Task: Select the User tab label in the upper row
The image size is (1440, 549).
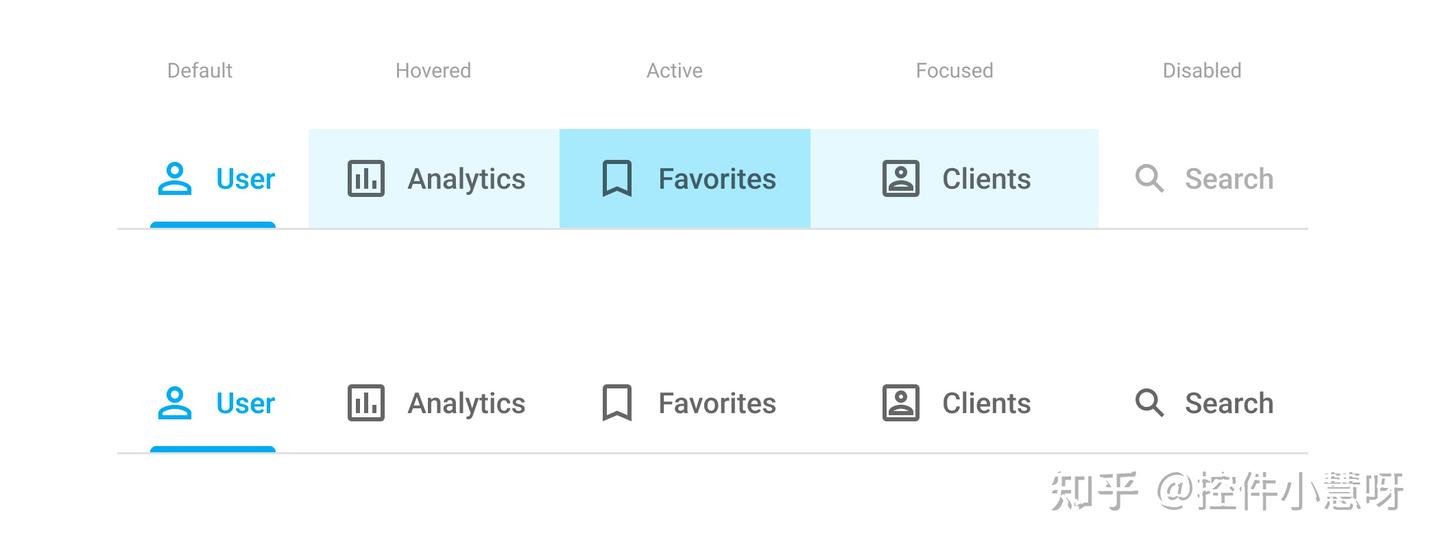Action: (x=245, y=179)
